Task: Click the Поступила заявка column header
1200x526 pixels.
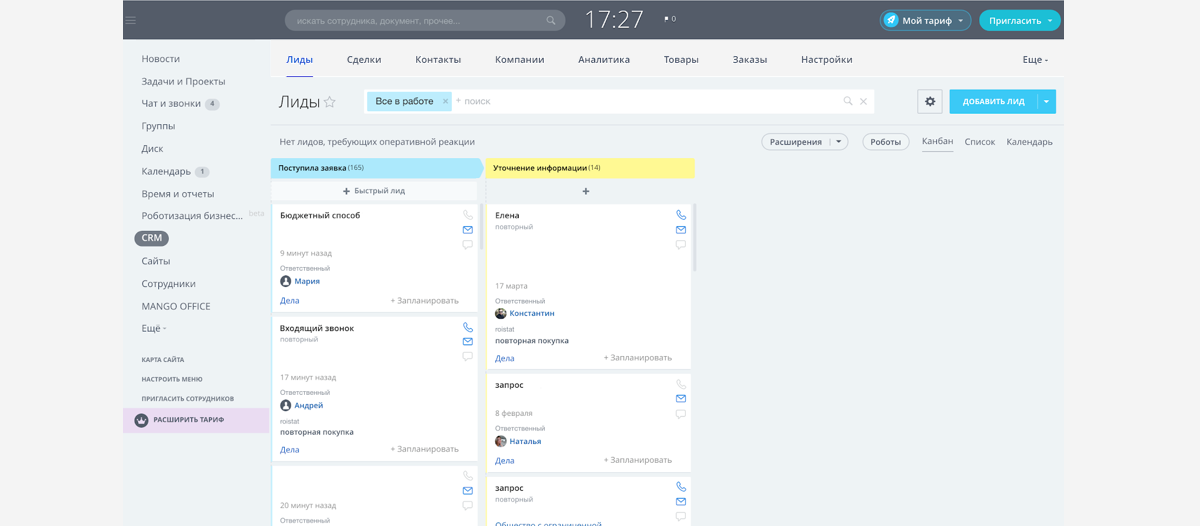Action: click(376, 168)
